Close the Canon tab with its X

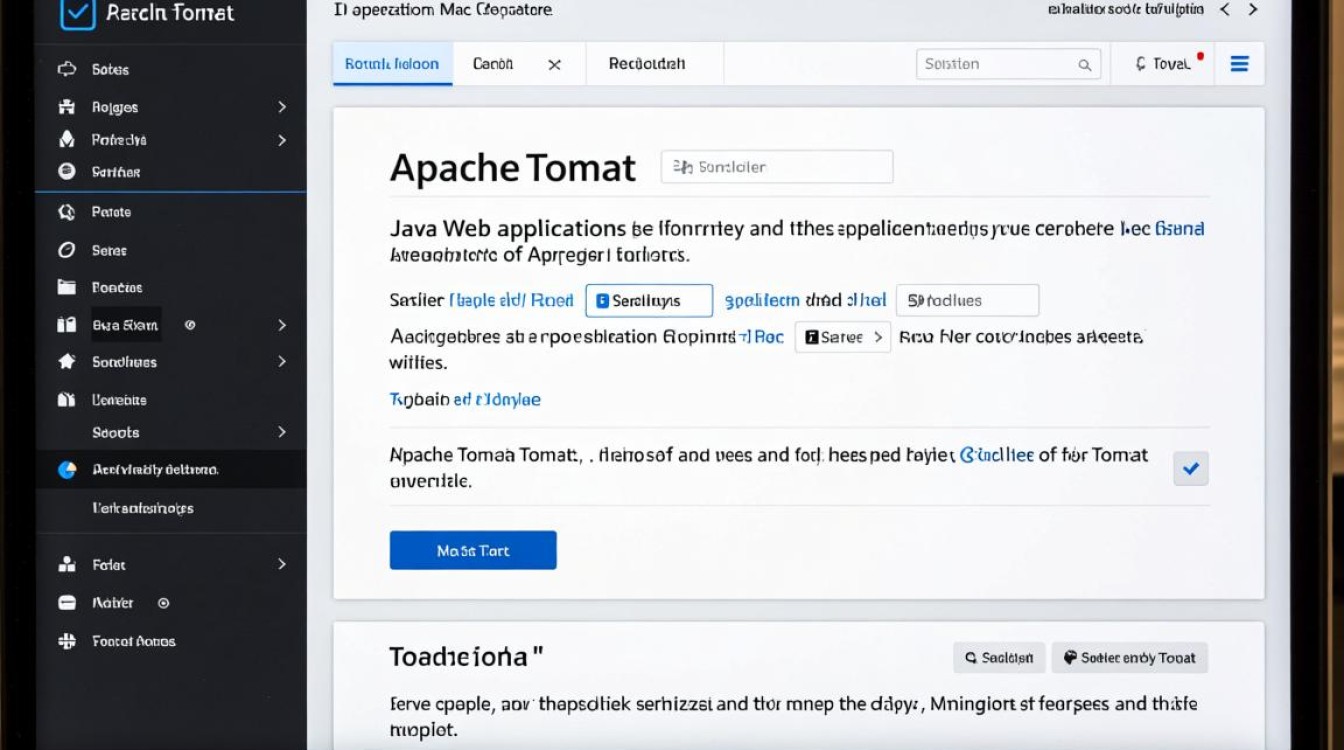554,65
